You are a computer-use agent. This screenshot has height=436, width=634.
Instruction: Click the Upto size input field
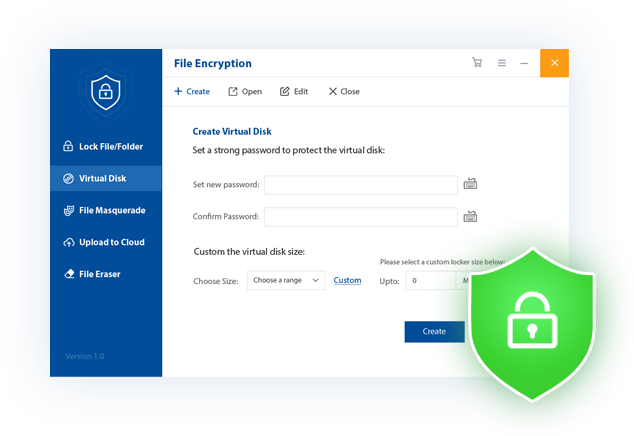(x=430, y=281)
